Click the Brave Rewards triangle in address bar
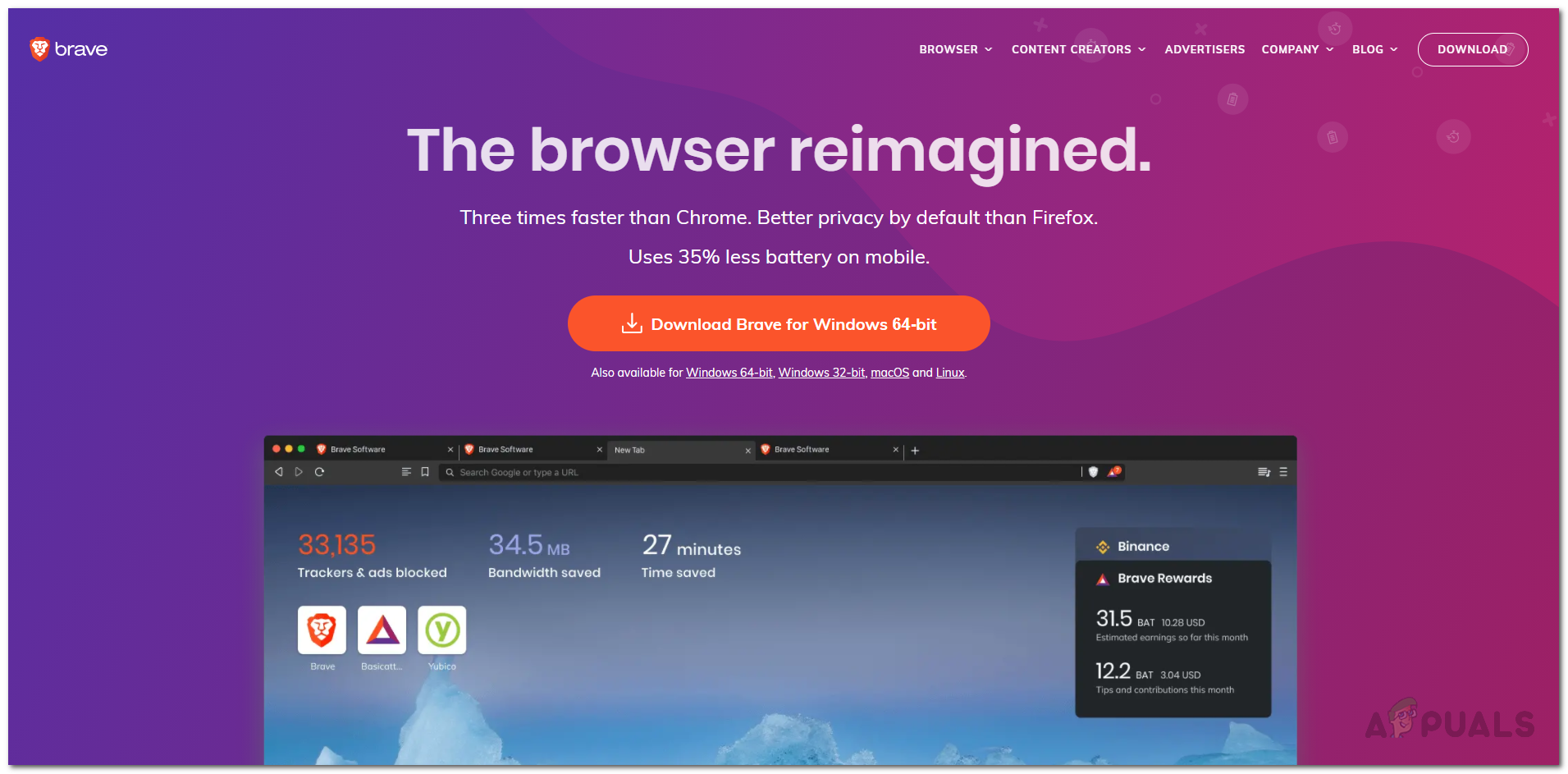 tap(1114, 472)
